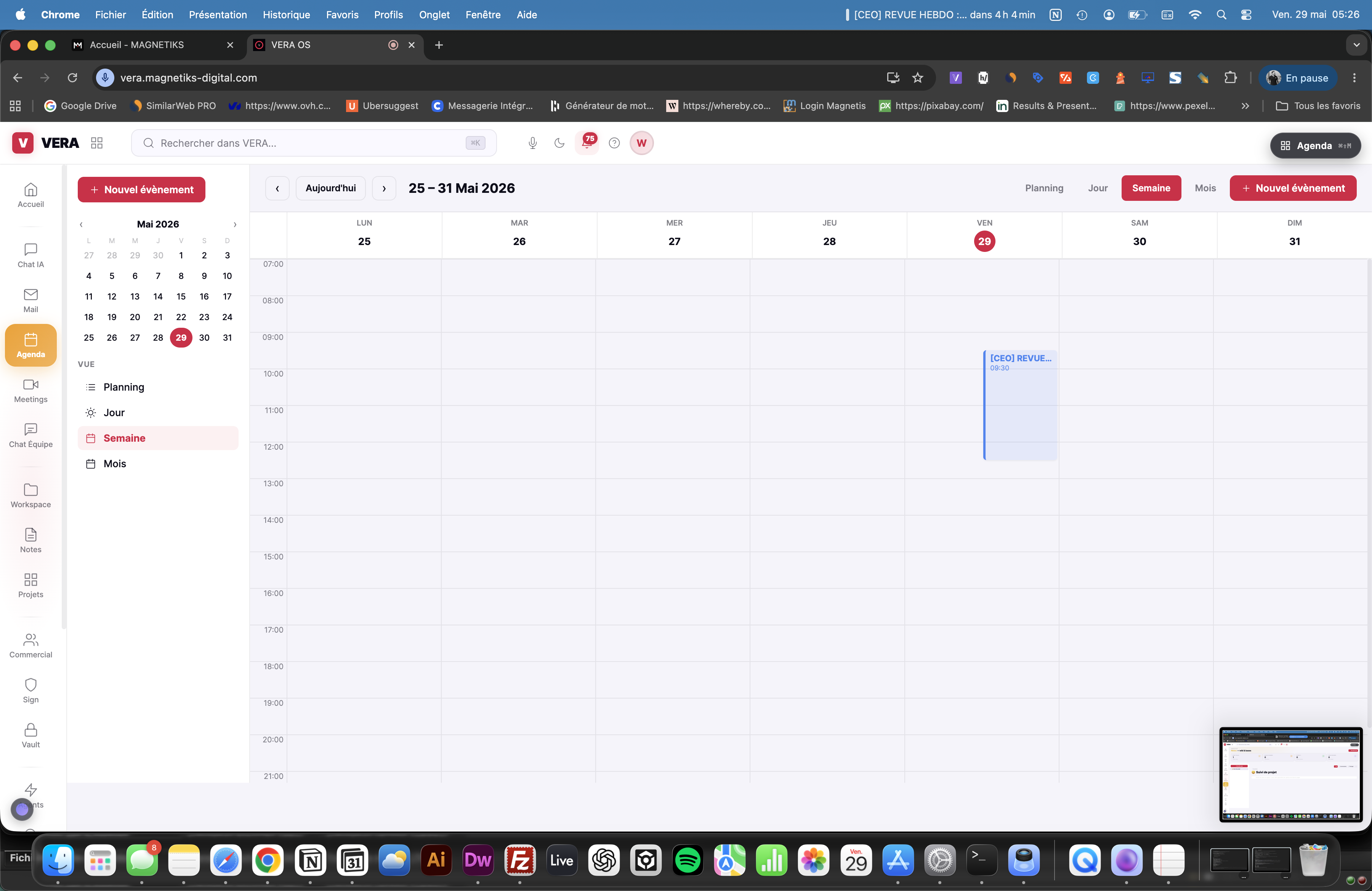Click the SAM 30 day header

[x=1139, y=235]
